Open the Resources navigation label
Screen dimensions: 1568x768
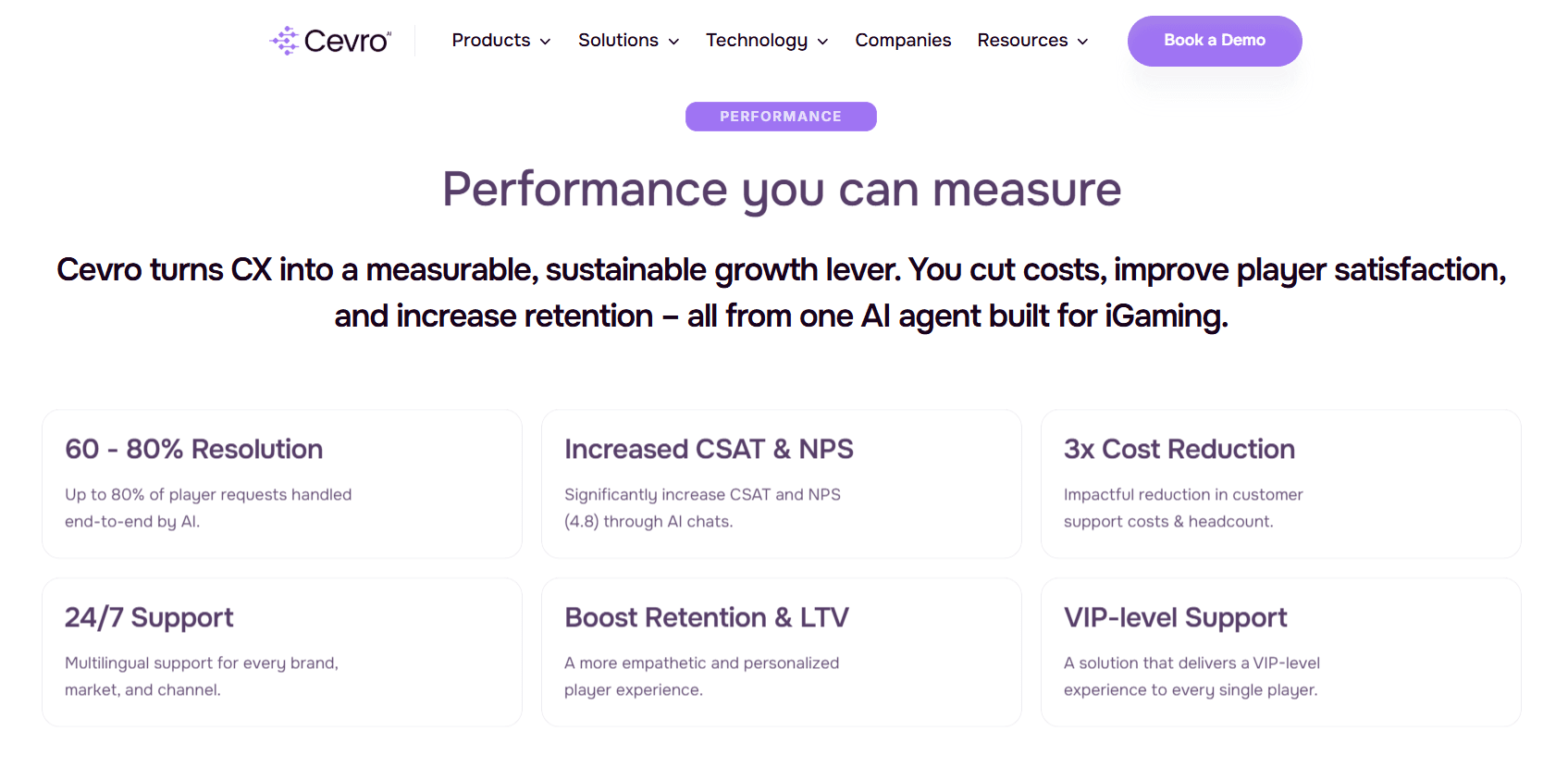point(1022,40)
